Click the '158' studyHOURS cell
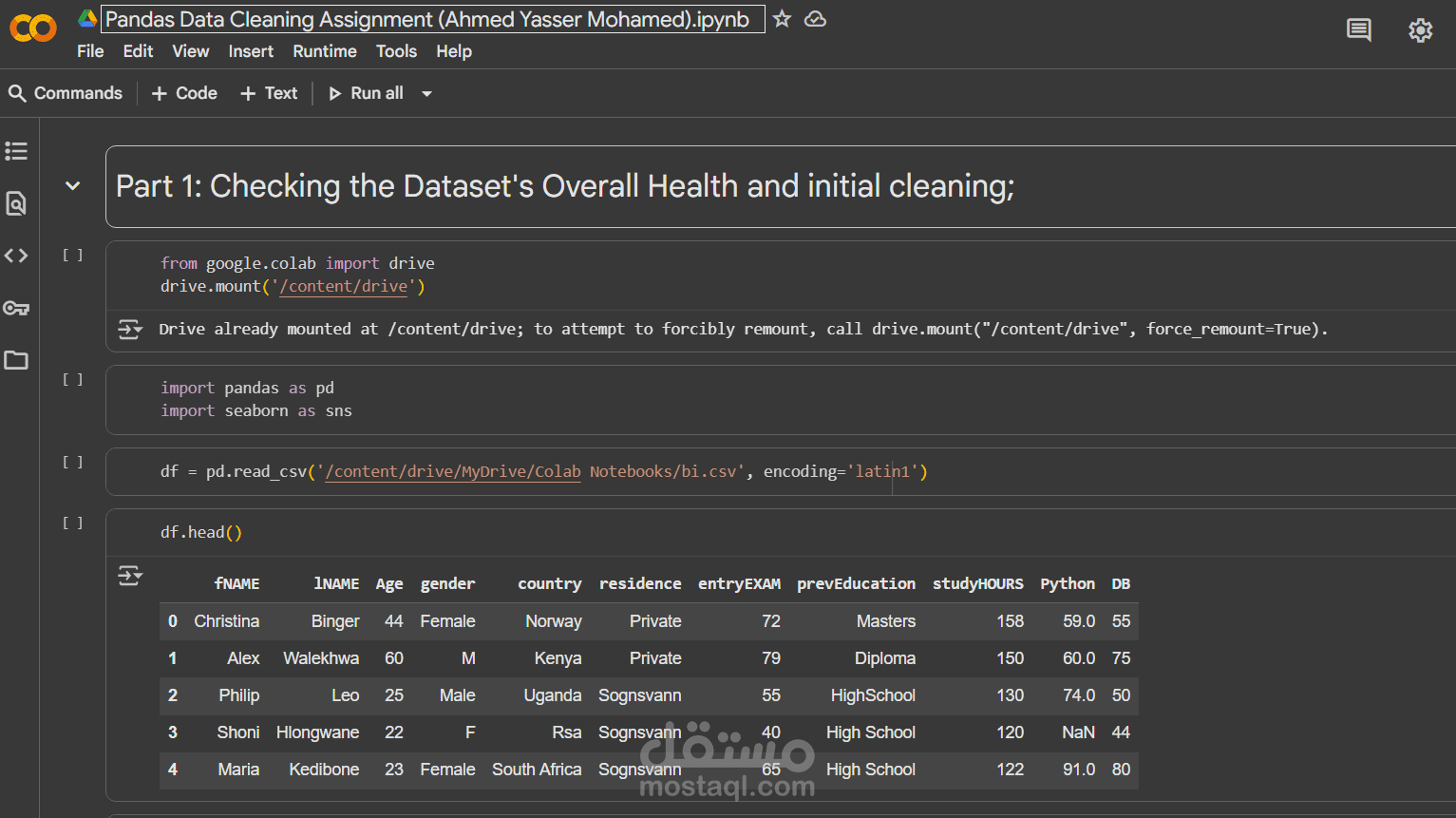This screenshot has height=818, width=1456. [1010, 621]
